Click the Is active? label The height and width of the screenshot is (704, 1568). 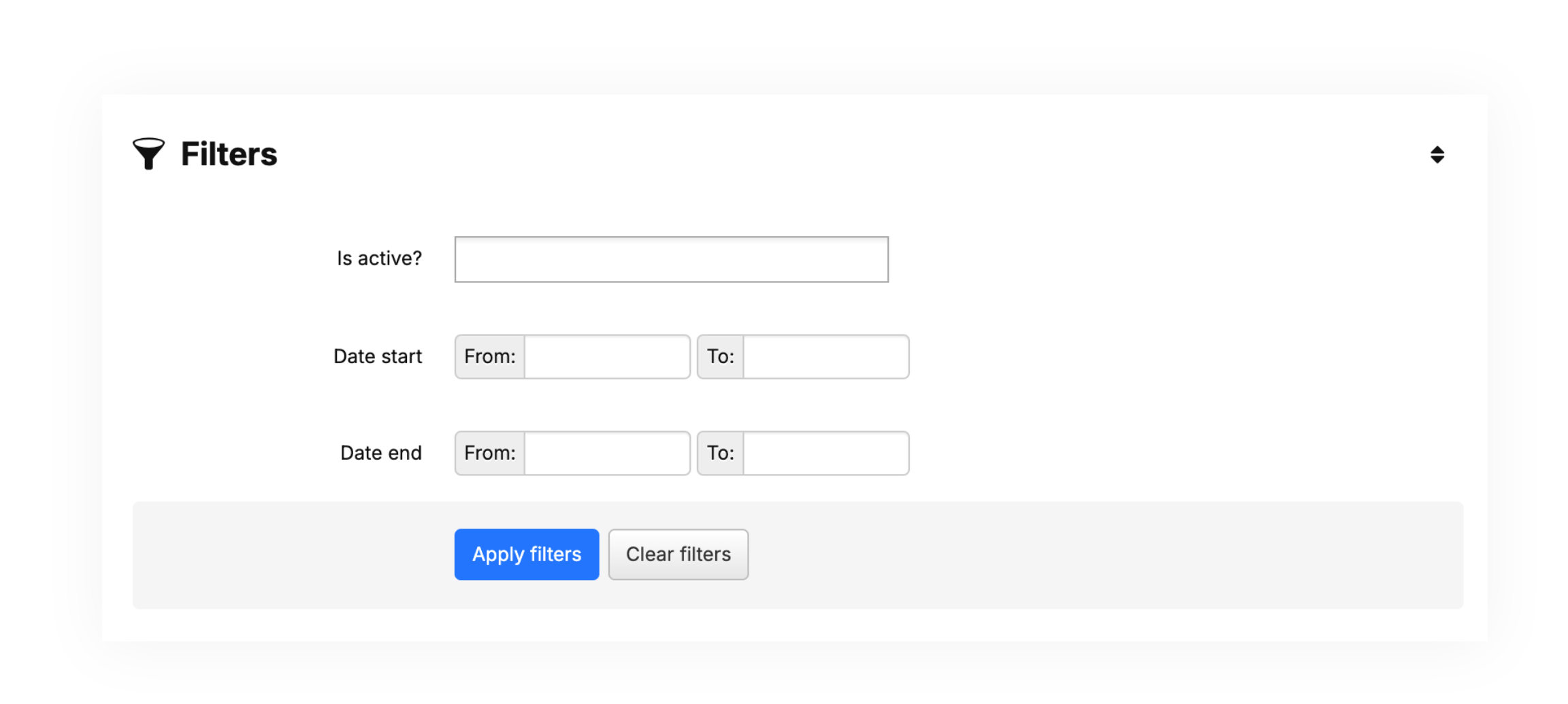click(379, 258)
